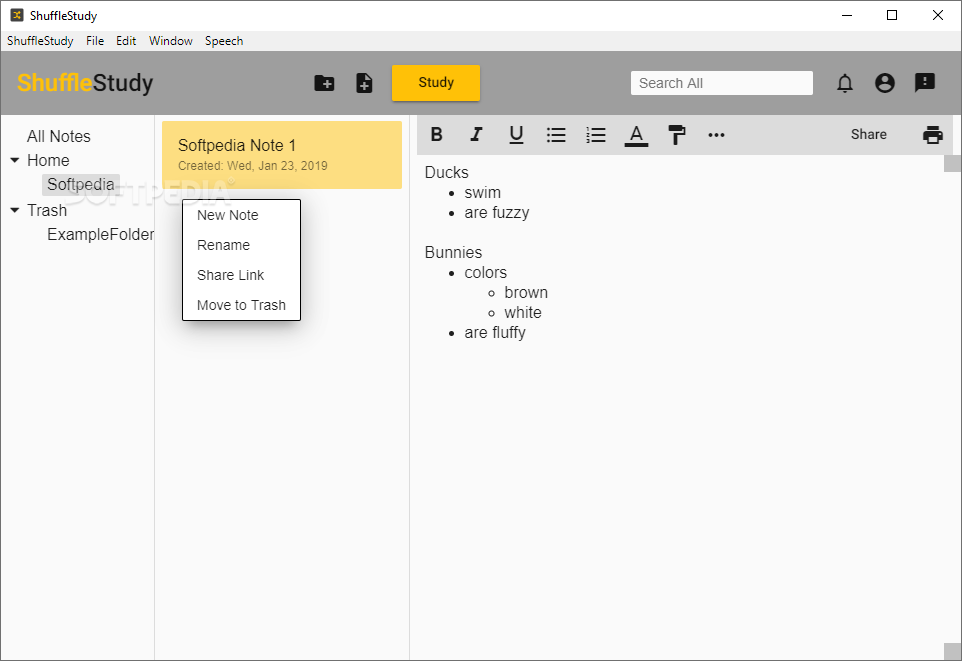Collapse the Trash folder tree
This screenshot has height=661, width=962.
tap(15, 210)
